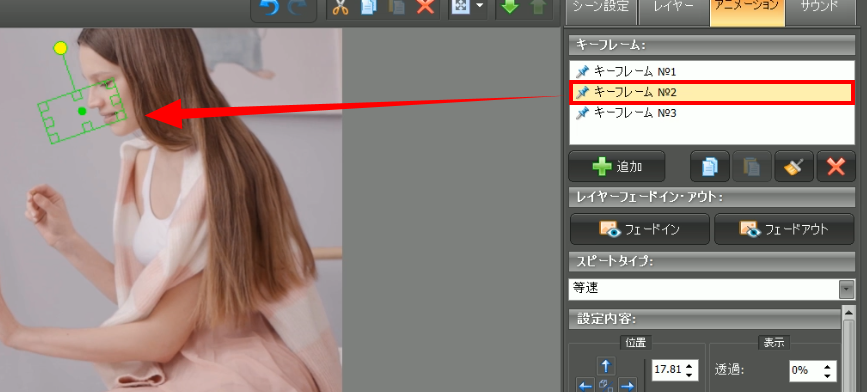Delete keyframe with red X button
Viewport: 867px width, 392px height.
point(836,166)
